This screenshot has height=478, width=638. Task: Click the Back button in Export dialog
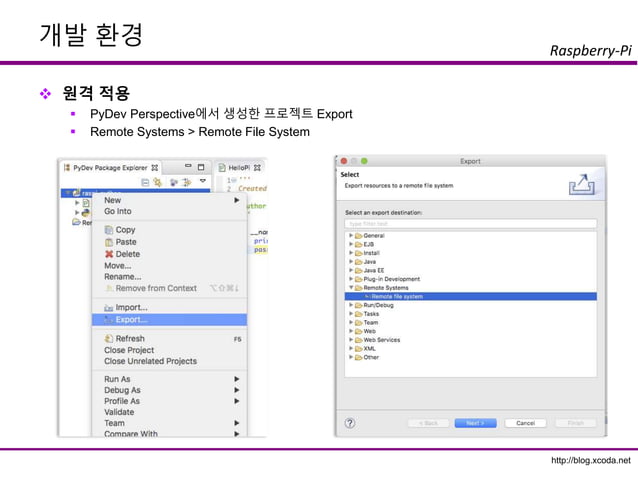point(428,423)
